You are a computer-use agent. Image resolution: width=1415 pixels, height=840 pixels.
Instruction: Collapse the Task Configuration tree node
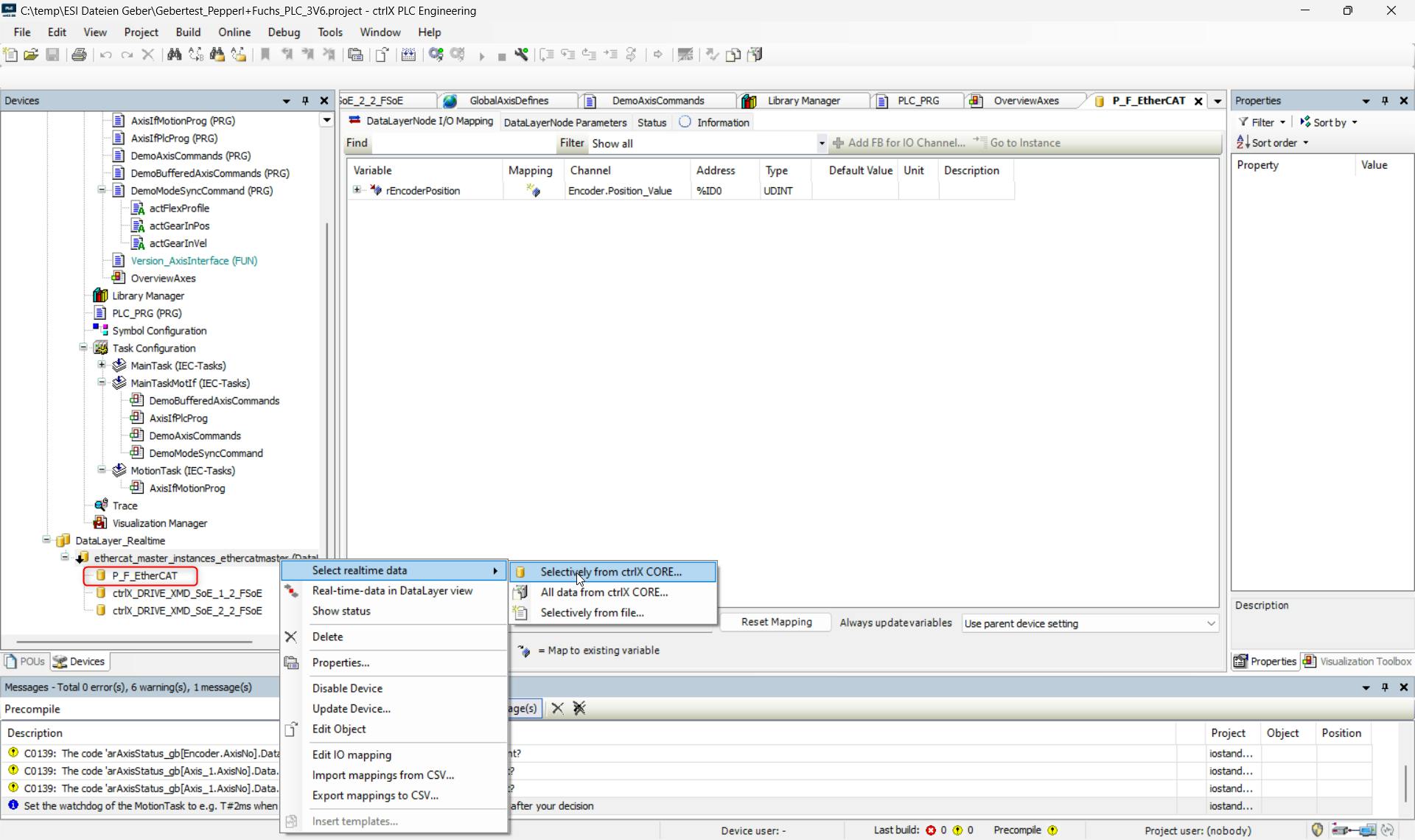pos(83,348)
